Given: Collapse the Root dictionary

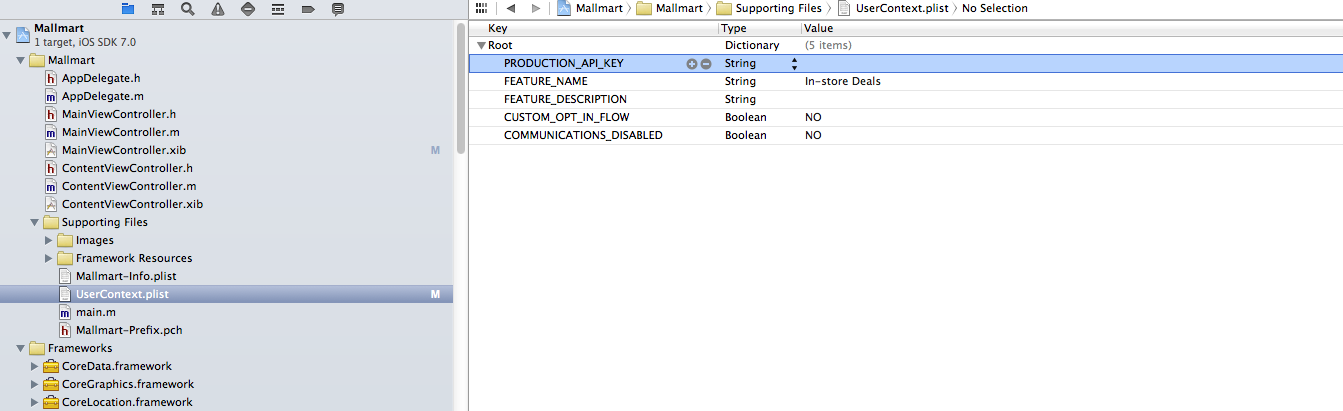Looking at the screenshot, I should pos(481,45).
